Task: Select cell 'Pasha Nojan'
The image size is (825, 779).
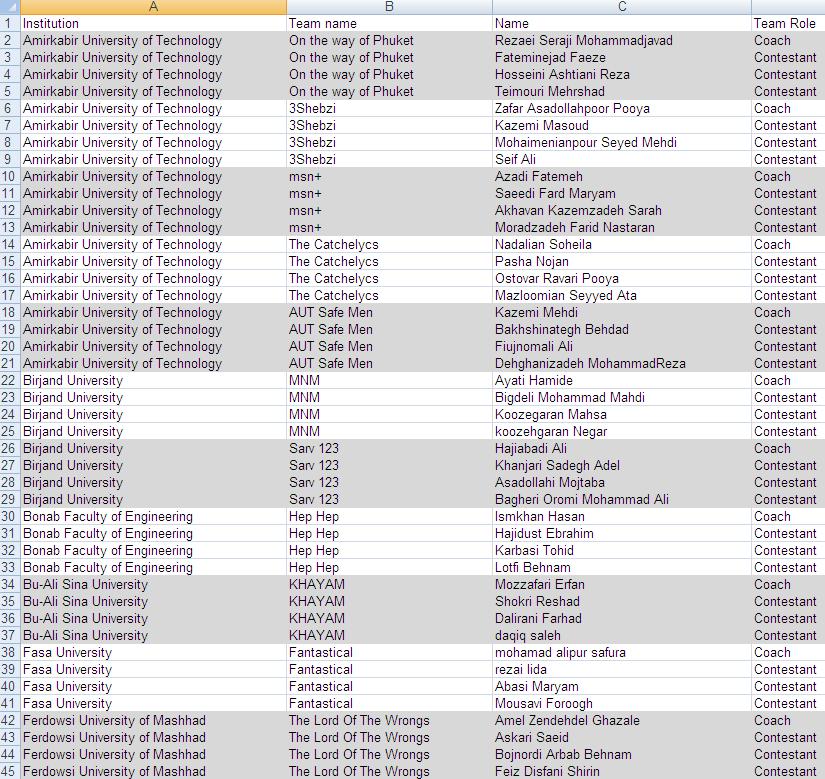Action: tap(622, 261)
